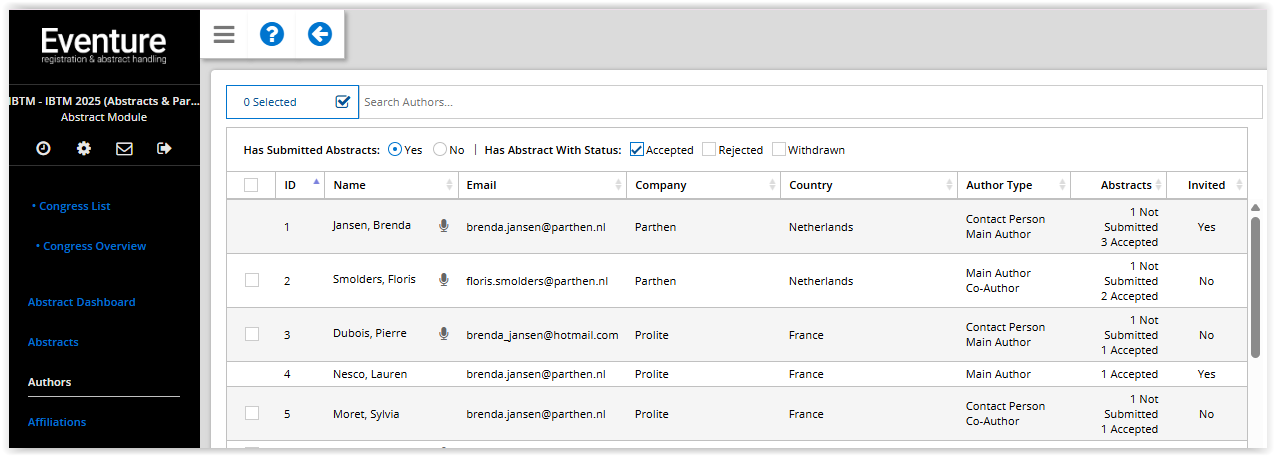Click microphone icon beside Dubois, Pierre
This screenshot has width=1275, height=456.
click(x=444, y=334)
